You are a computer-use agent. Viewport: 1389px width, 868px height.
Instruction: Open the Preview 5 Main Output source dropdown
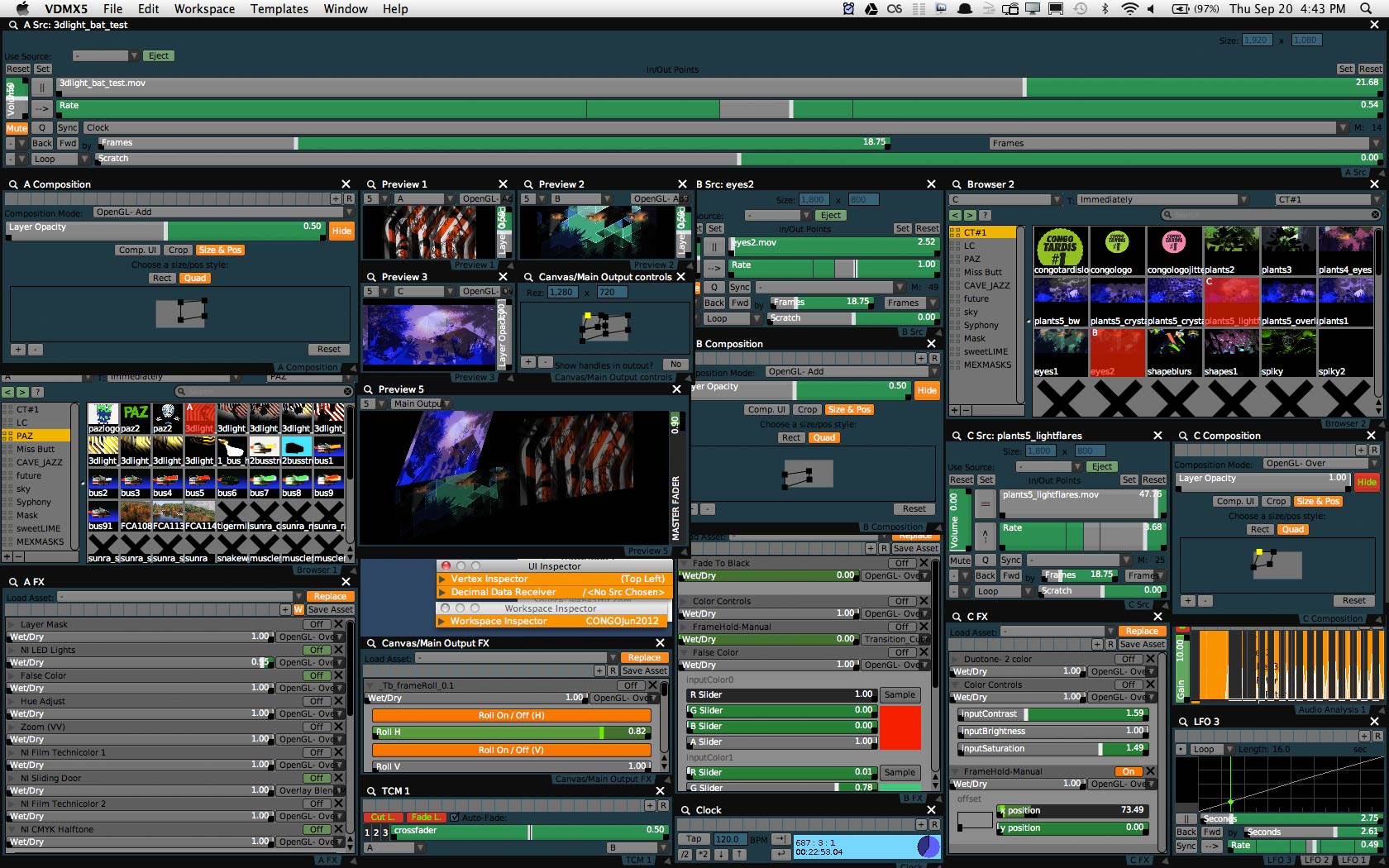(x=421, y=403)
